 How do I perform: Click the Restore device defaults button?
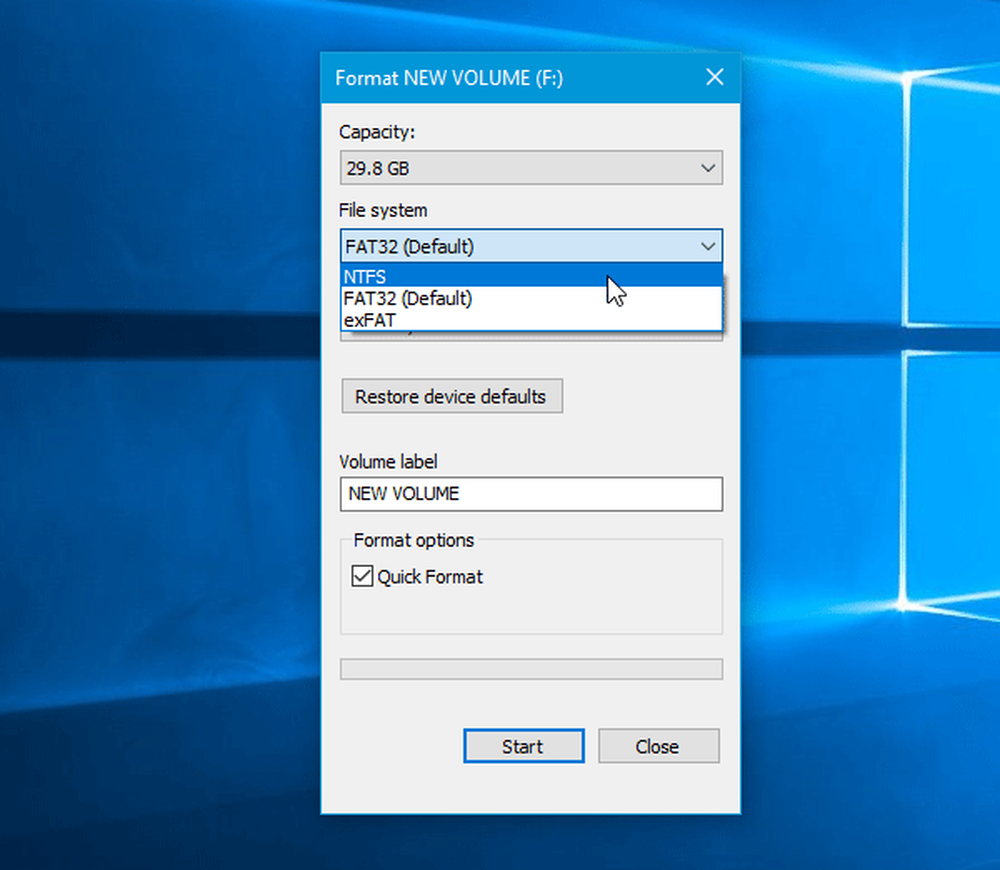point(451,396)
